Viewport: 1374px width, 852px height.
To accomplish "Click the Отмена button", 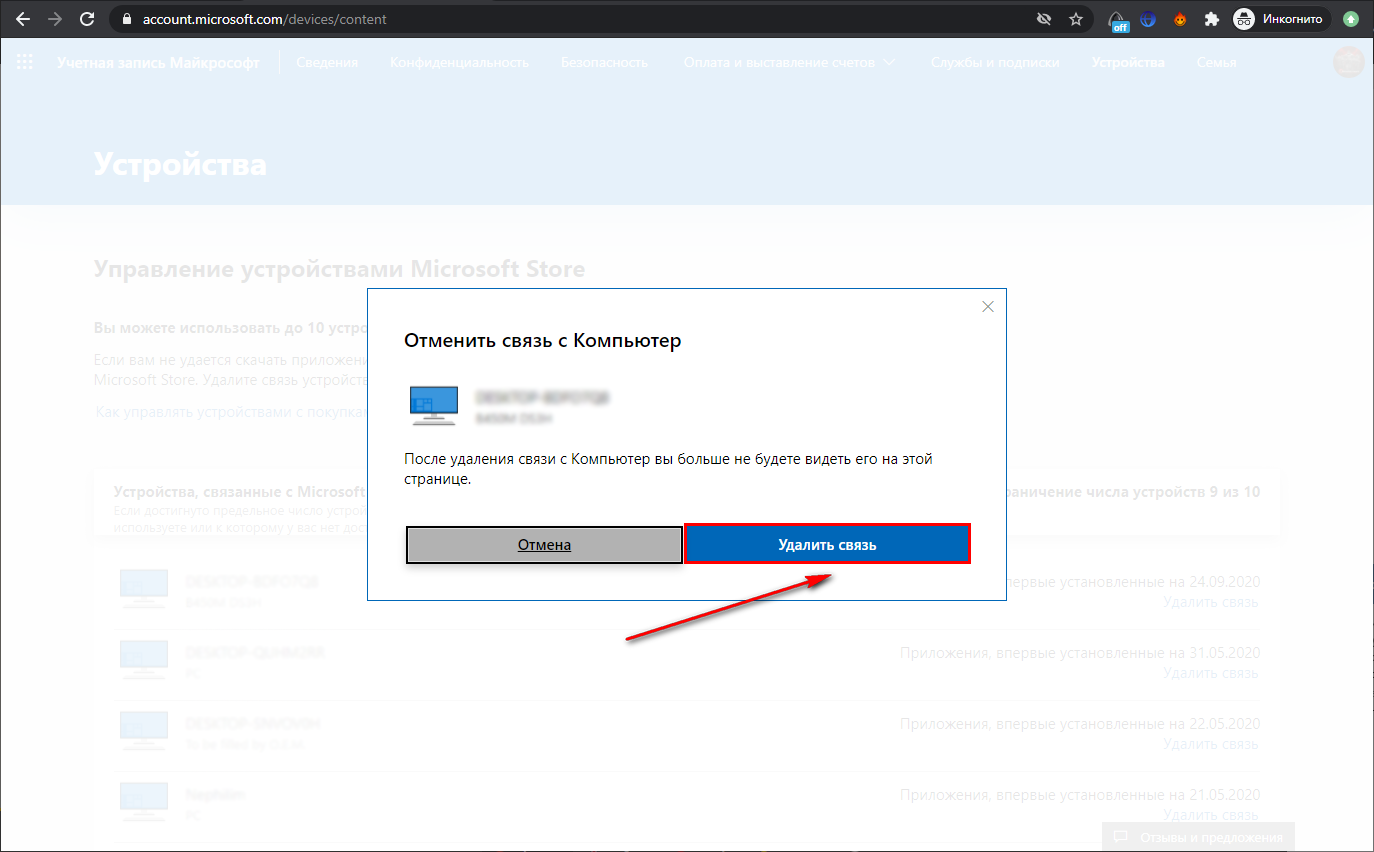I will pyautogui.click(x=544, y=545).
